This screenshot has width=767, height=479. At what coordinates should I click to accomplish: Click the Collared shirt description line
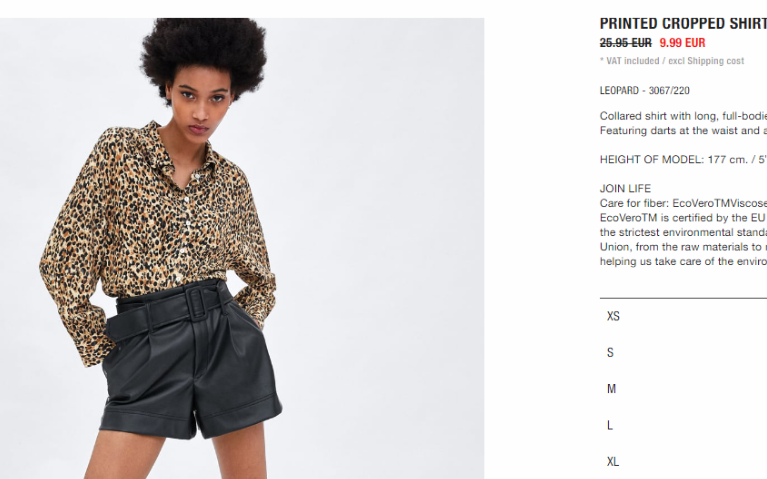tap(683, 116)
